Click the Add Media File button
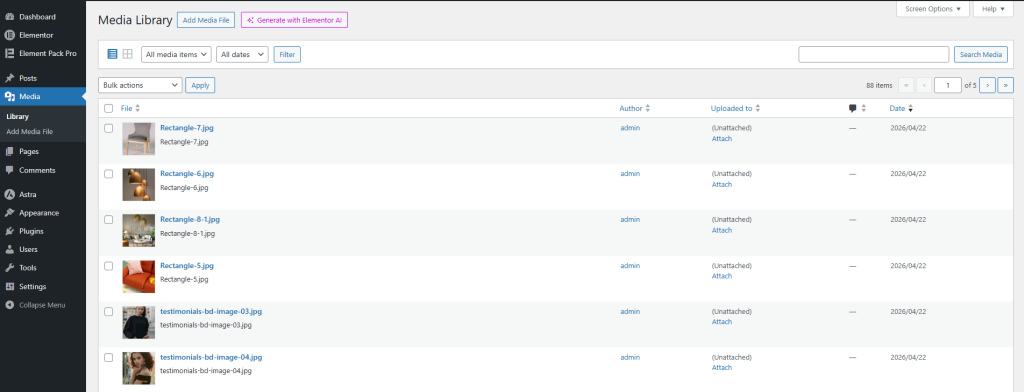This screenshot has width=1024, height=392. [x=206, y=20]
